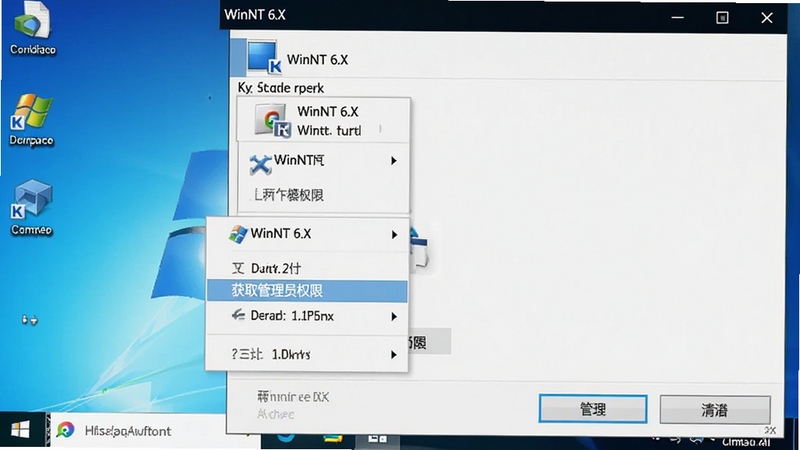This screenshot has height=450, width=800.
Task: Click the Ky. Stade rperk label
Action: pyautogui.click(x=281, y=88)
